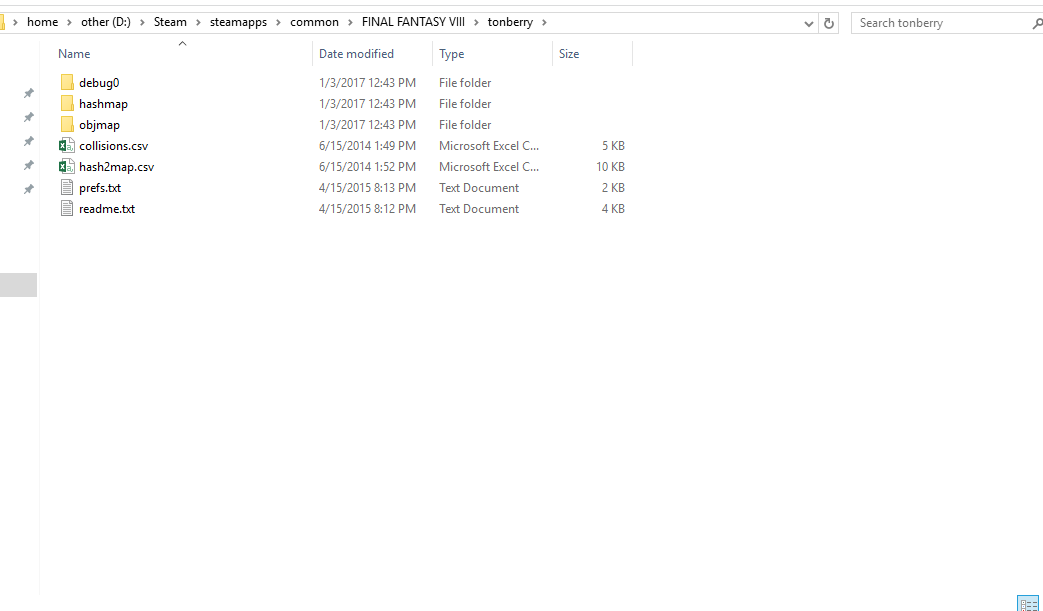Click File folder type of debug0
1043x611 pixels.
(465, 82)
